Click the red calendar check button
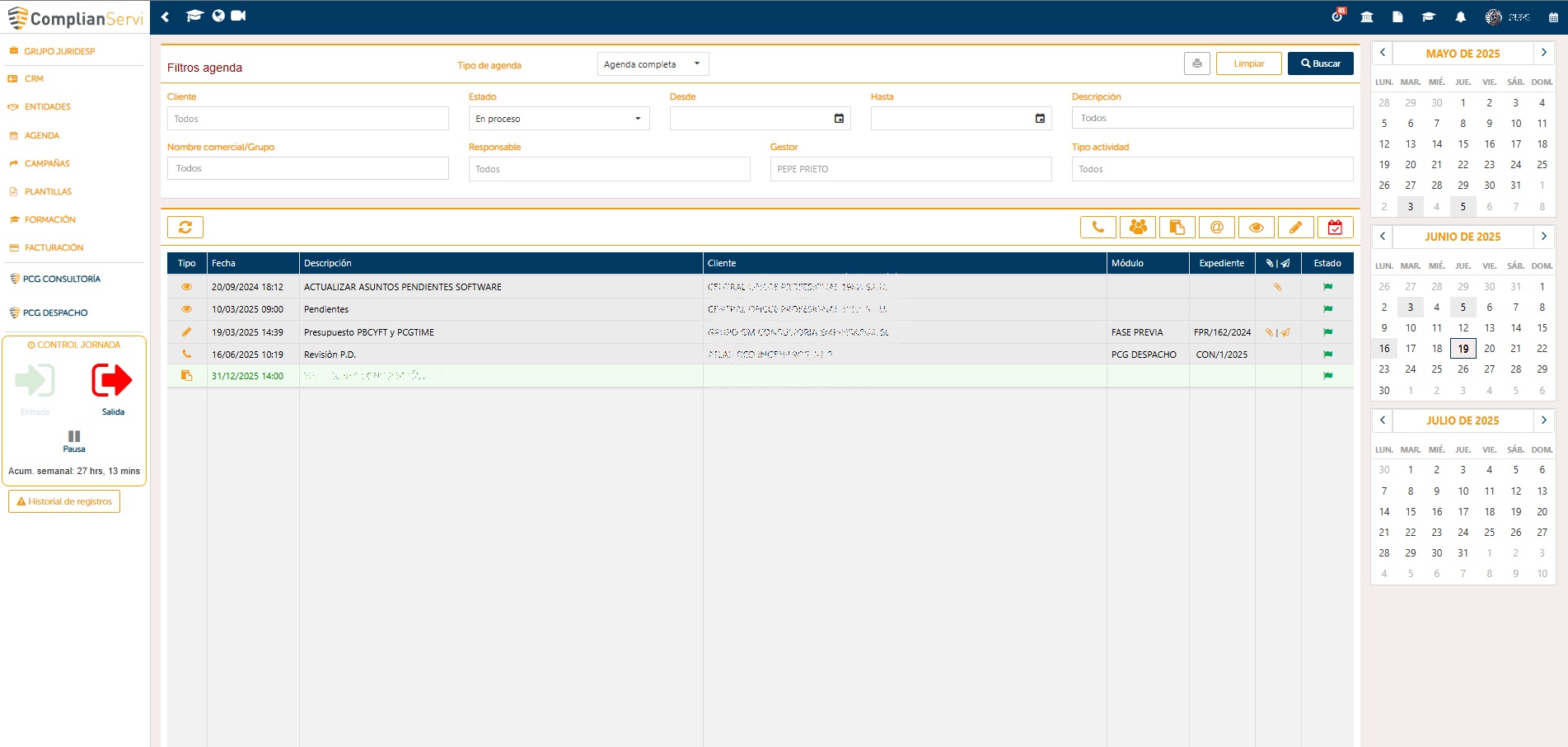Viewport: 1568px width, 747px height. pos(1336,227)
